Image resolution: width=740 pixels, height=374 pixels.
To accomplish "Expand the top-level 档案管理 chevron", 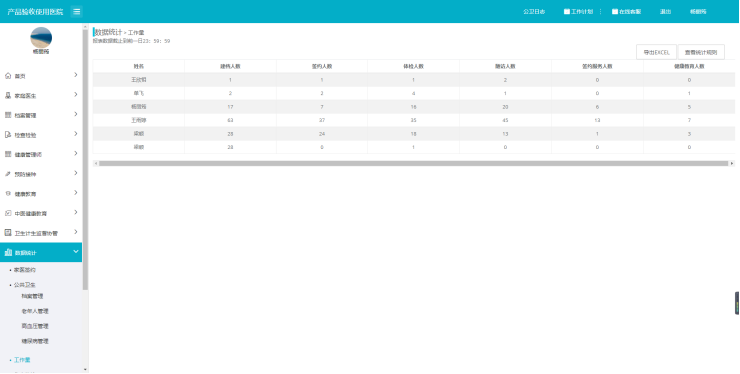I will [76, 114].
